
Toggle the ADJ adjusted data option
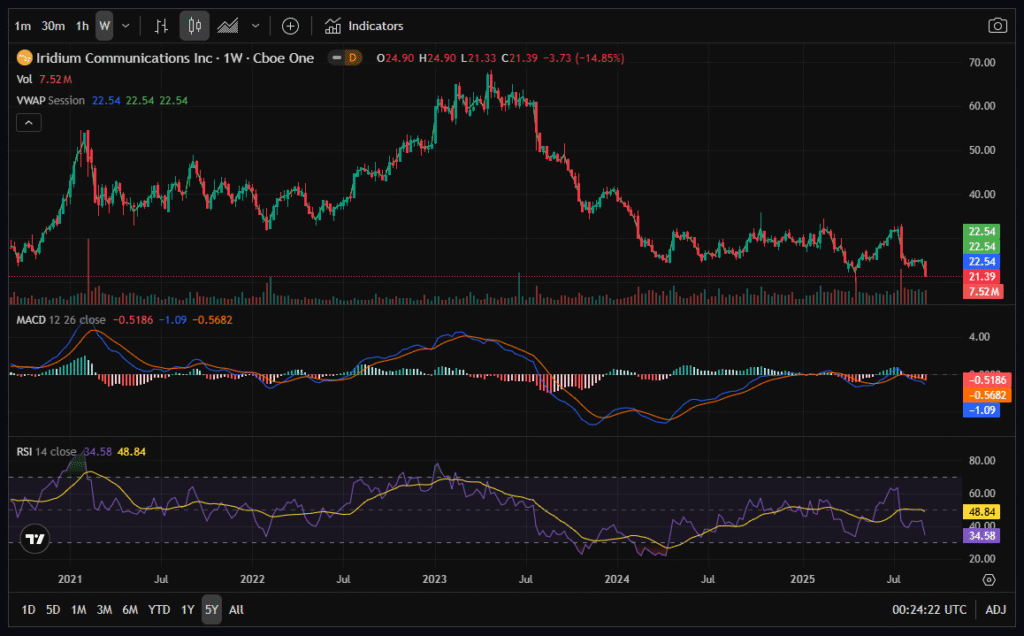point(996,609)
